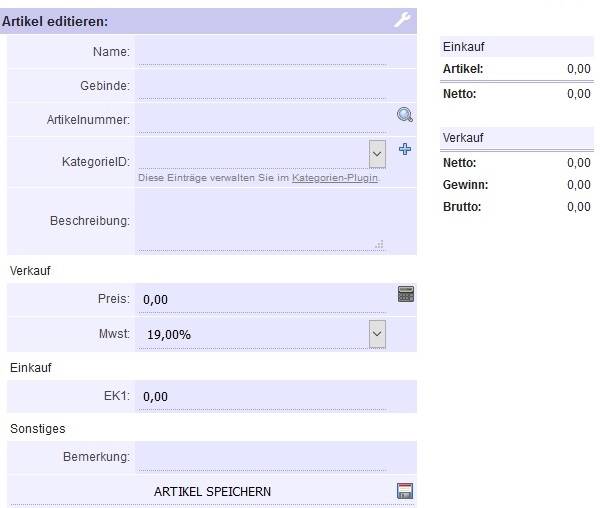Expand the KategorieID dropdown arrow
Viewport: 600px width, 508px height.
click(x=377, y=154)
